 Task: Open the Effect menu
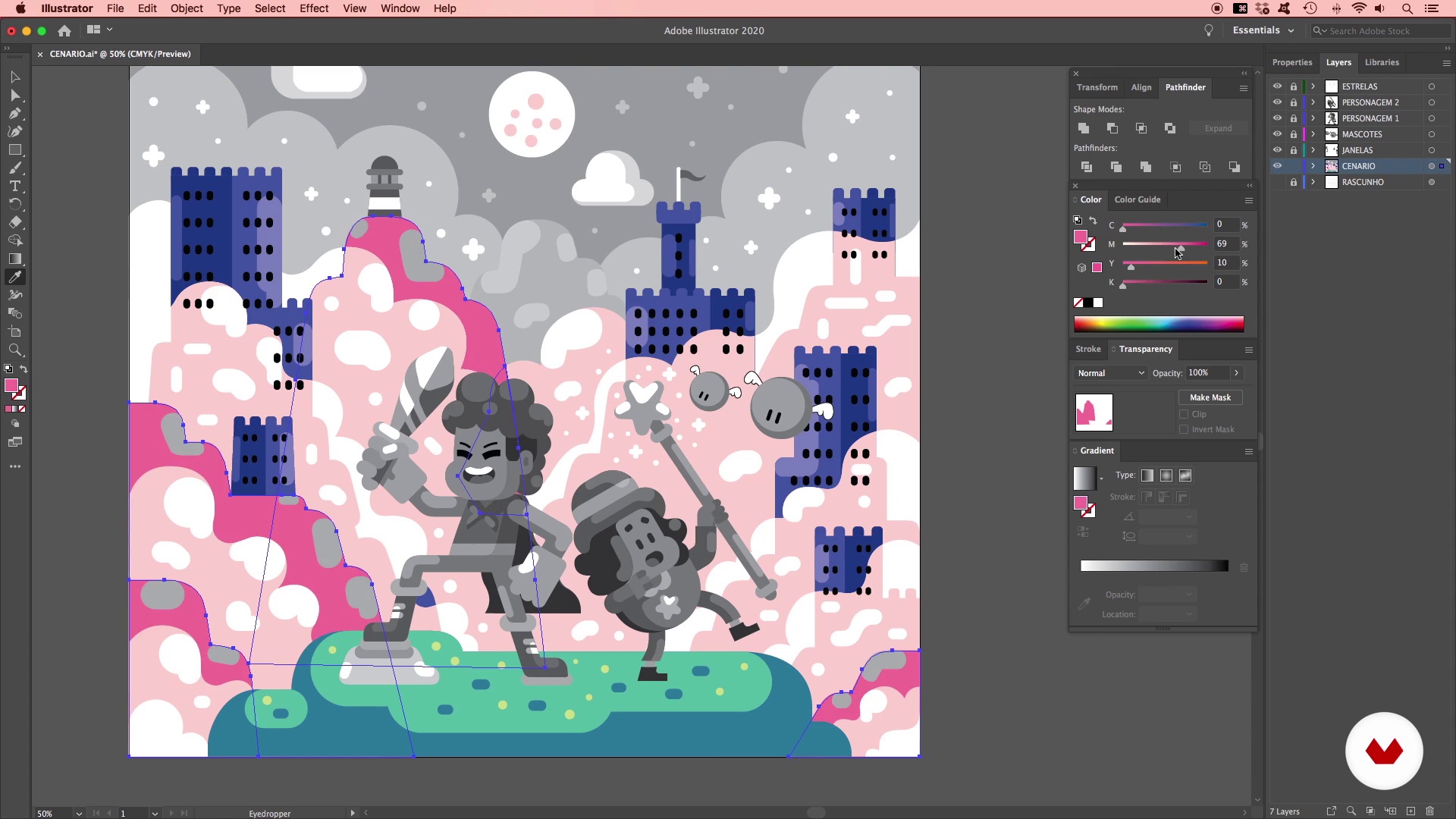[313, 8]
